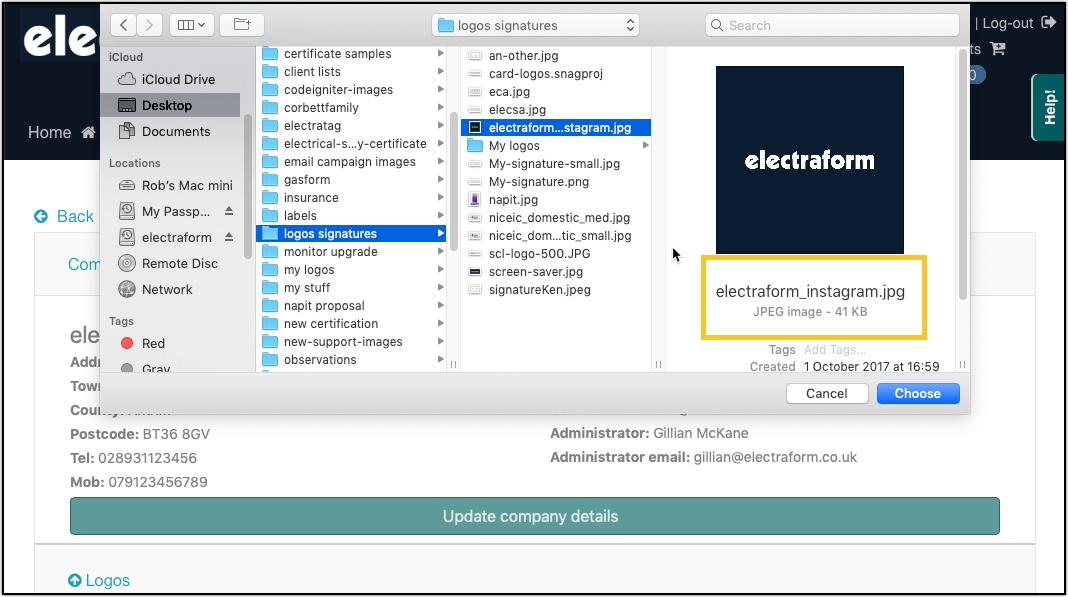
Task: Click the Back link on the page
Action: (64, 216)
